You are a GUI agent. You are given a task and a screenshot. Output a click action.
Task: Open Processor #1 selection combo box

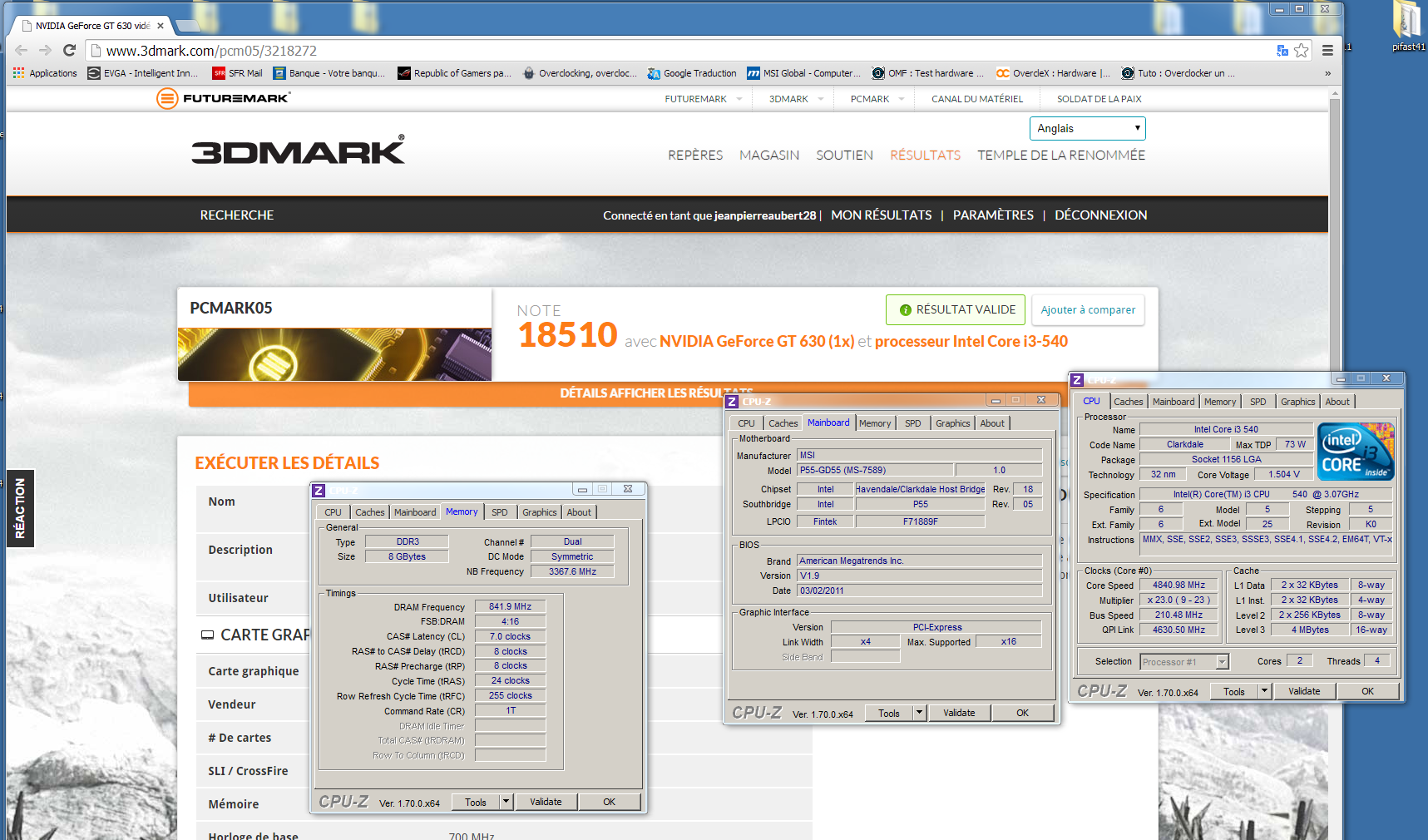[1184, 662]
